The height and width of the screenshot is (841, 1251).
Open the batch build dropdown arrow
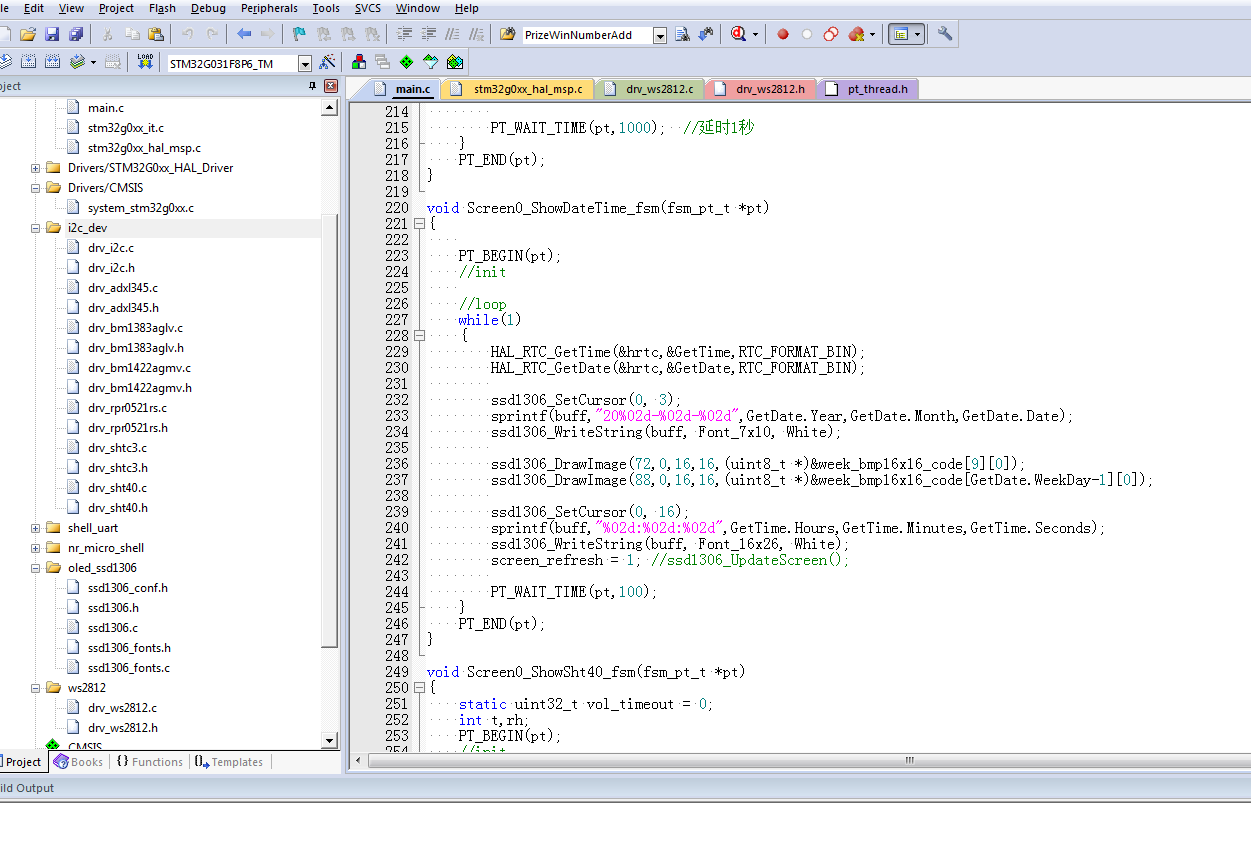(x=93, y=62)
